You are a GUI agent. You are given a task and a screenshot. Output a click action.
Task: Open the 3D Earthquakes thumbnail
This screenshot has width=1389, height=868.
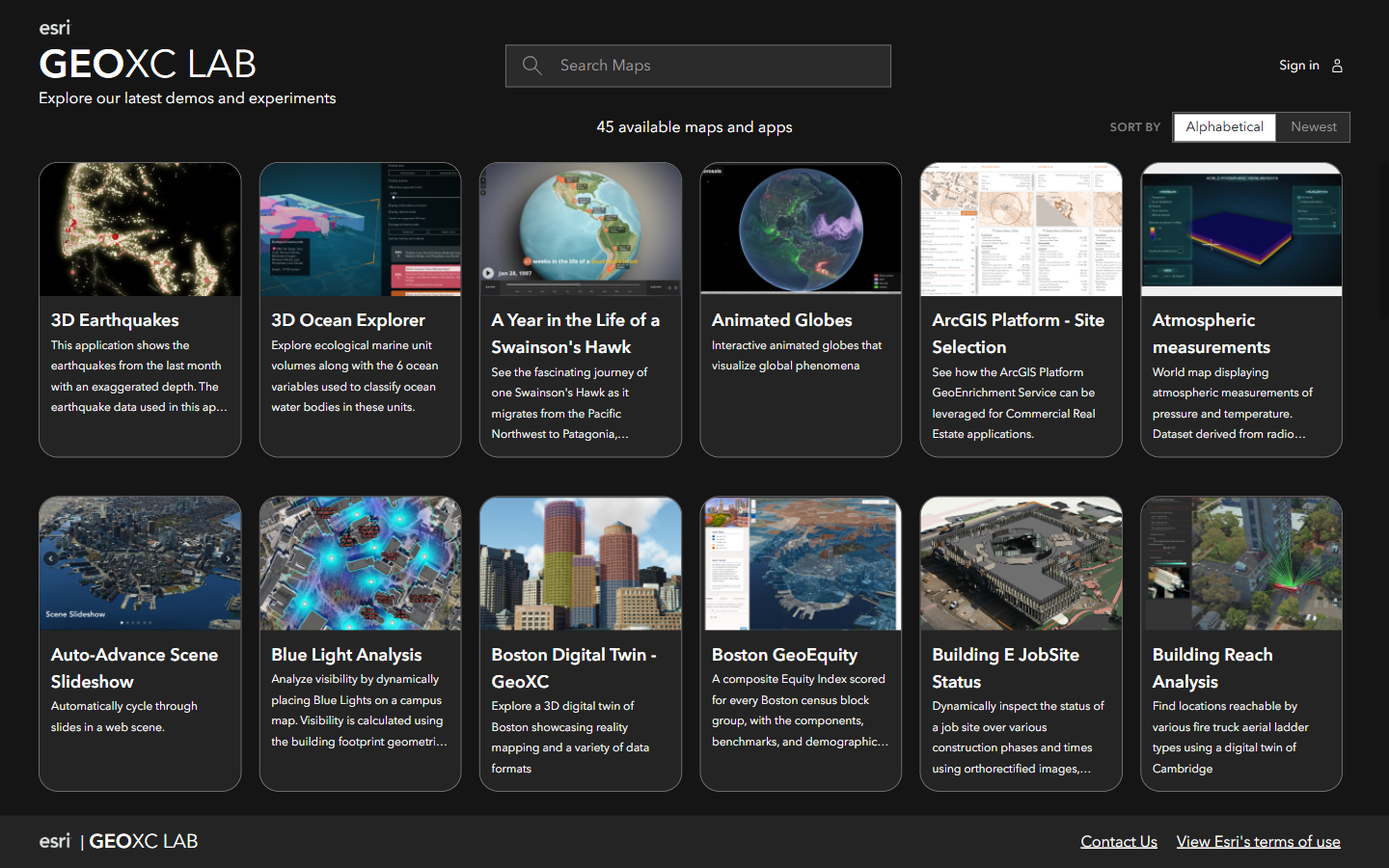coord(140,230)
